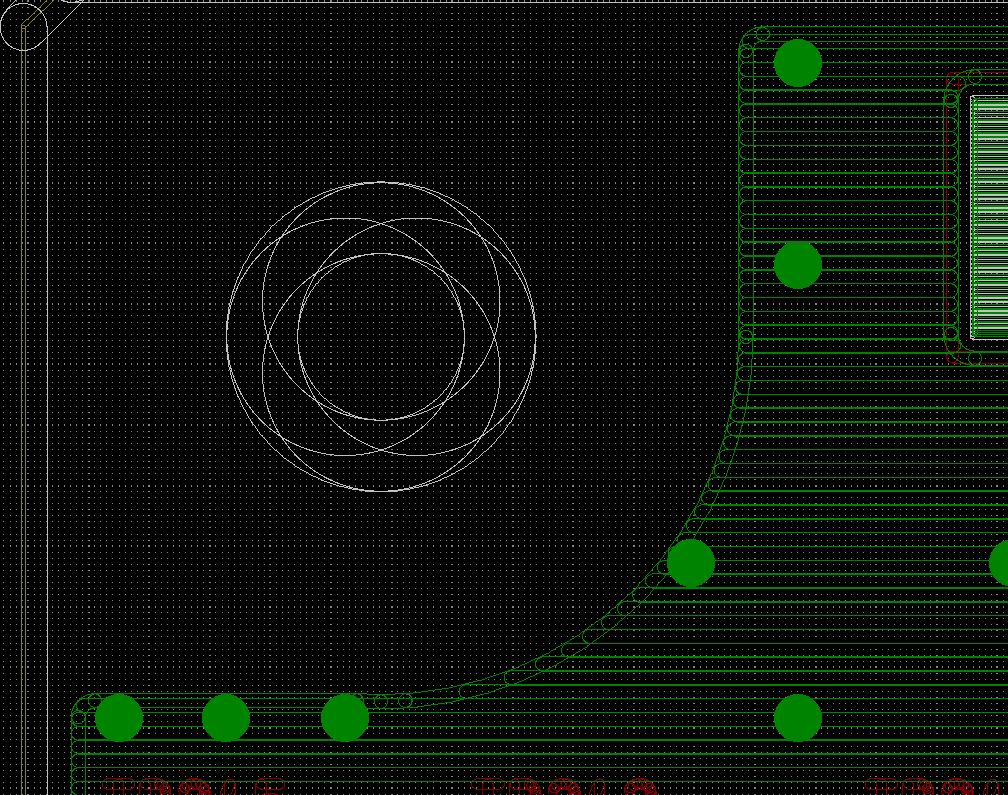Select the leftmost green via in the bottom row
This screenshot has width=1008, height=795.
119,718
